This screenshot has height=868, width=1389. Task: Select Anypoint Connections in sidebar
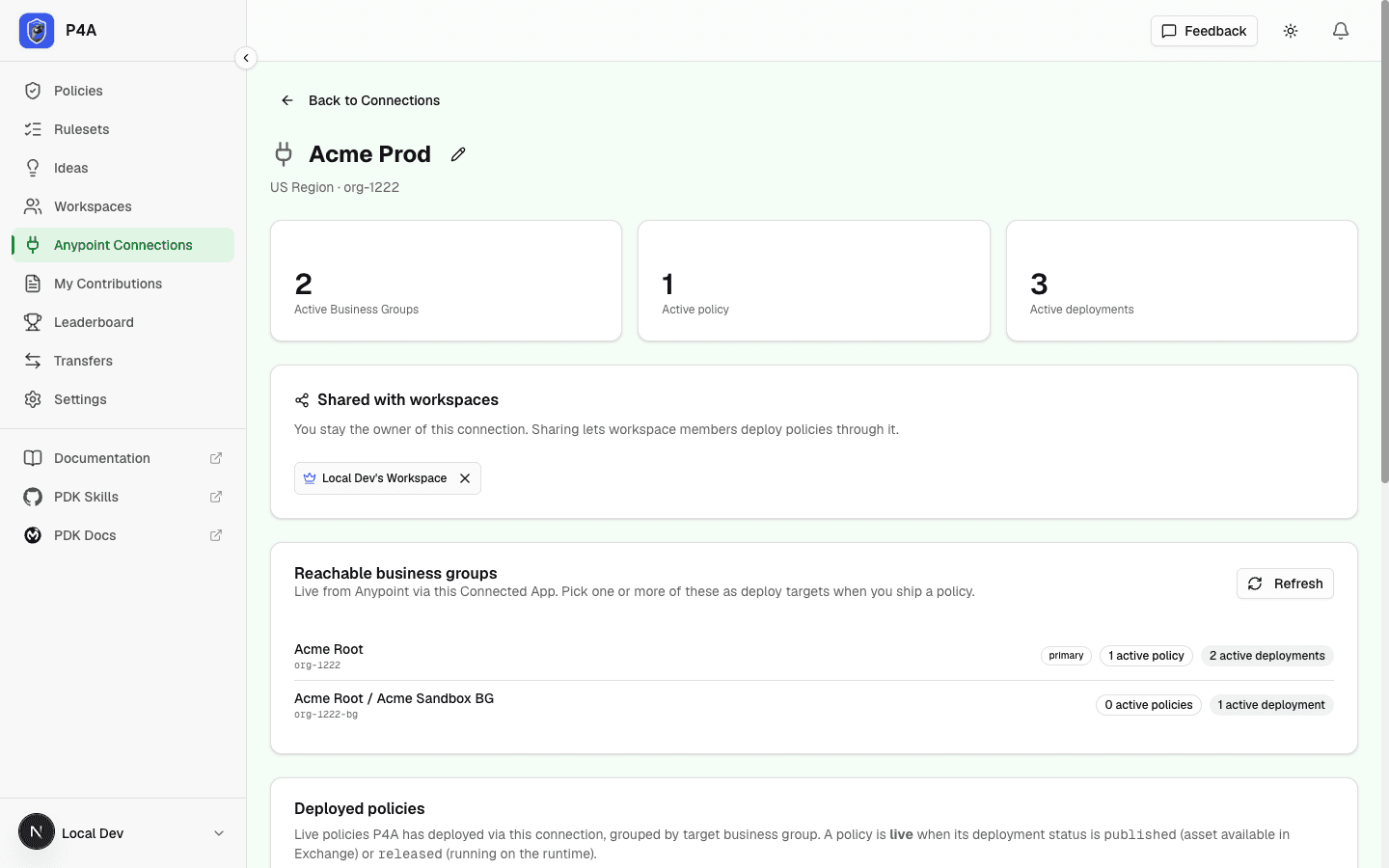point(123,245)
